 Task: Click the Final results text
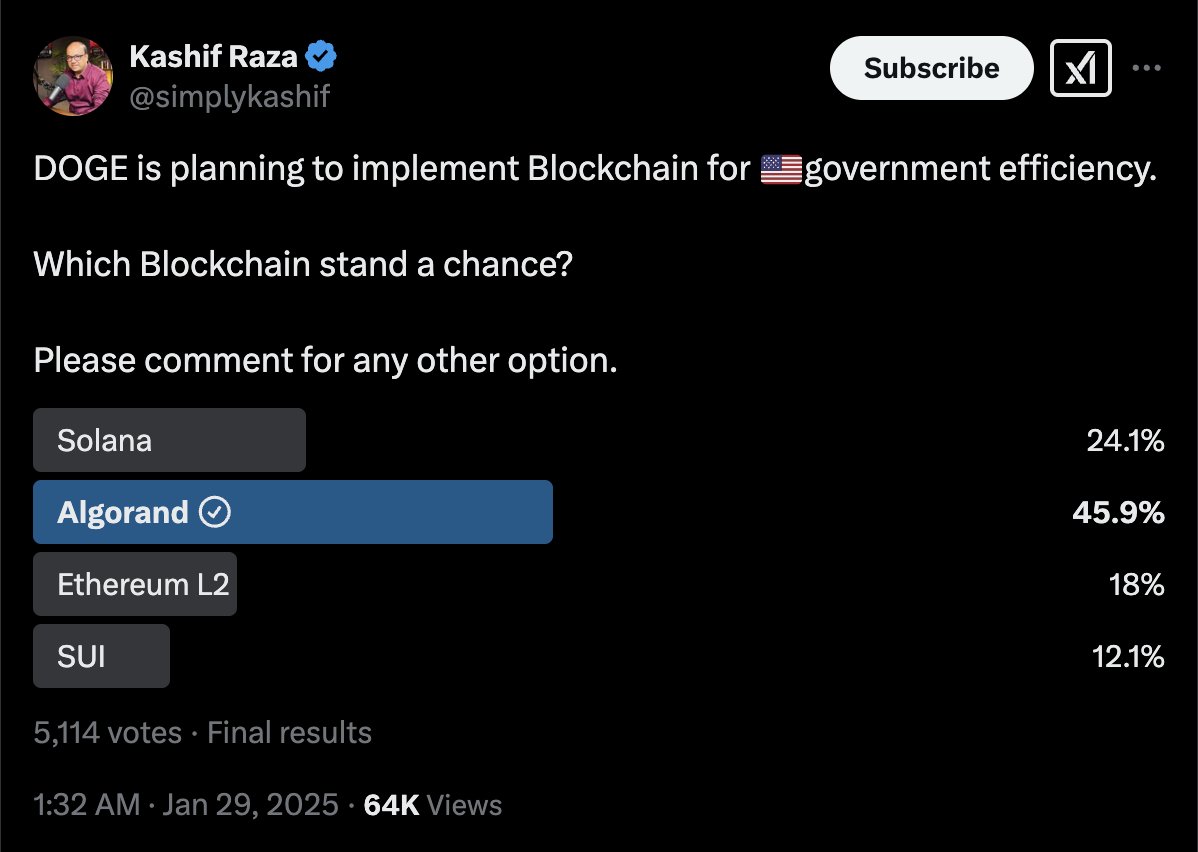pos(290,732)
